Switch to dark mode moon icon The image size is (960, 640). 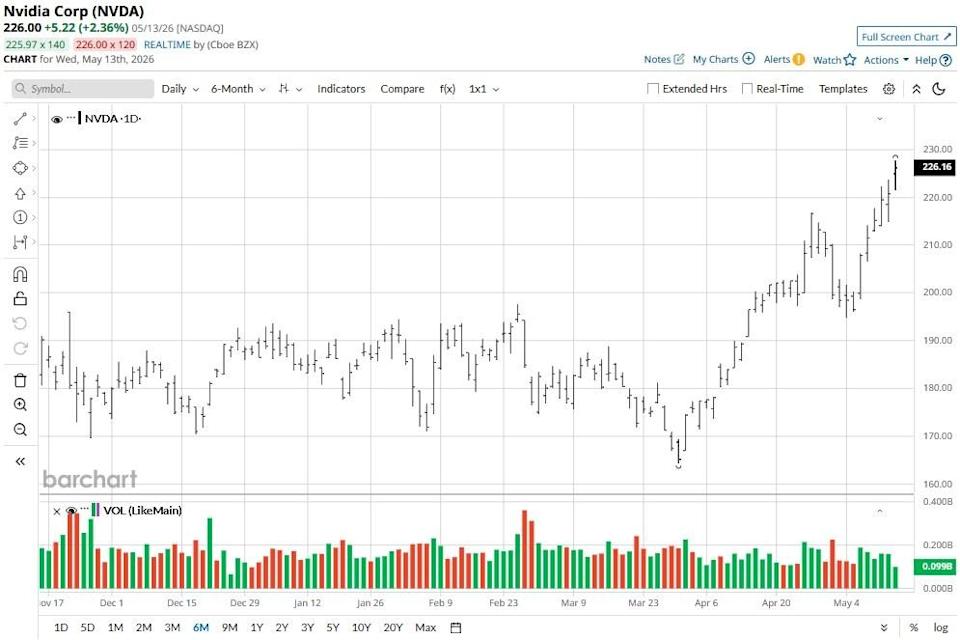(939, 89)
